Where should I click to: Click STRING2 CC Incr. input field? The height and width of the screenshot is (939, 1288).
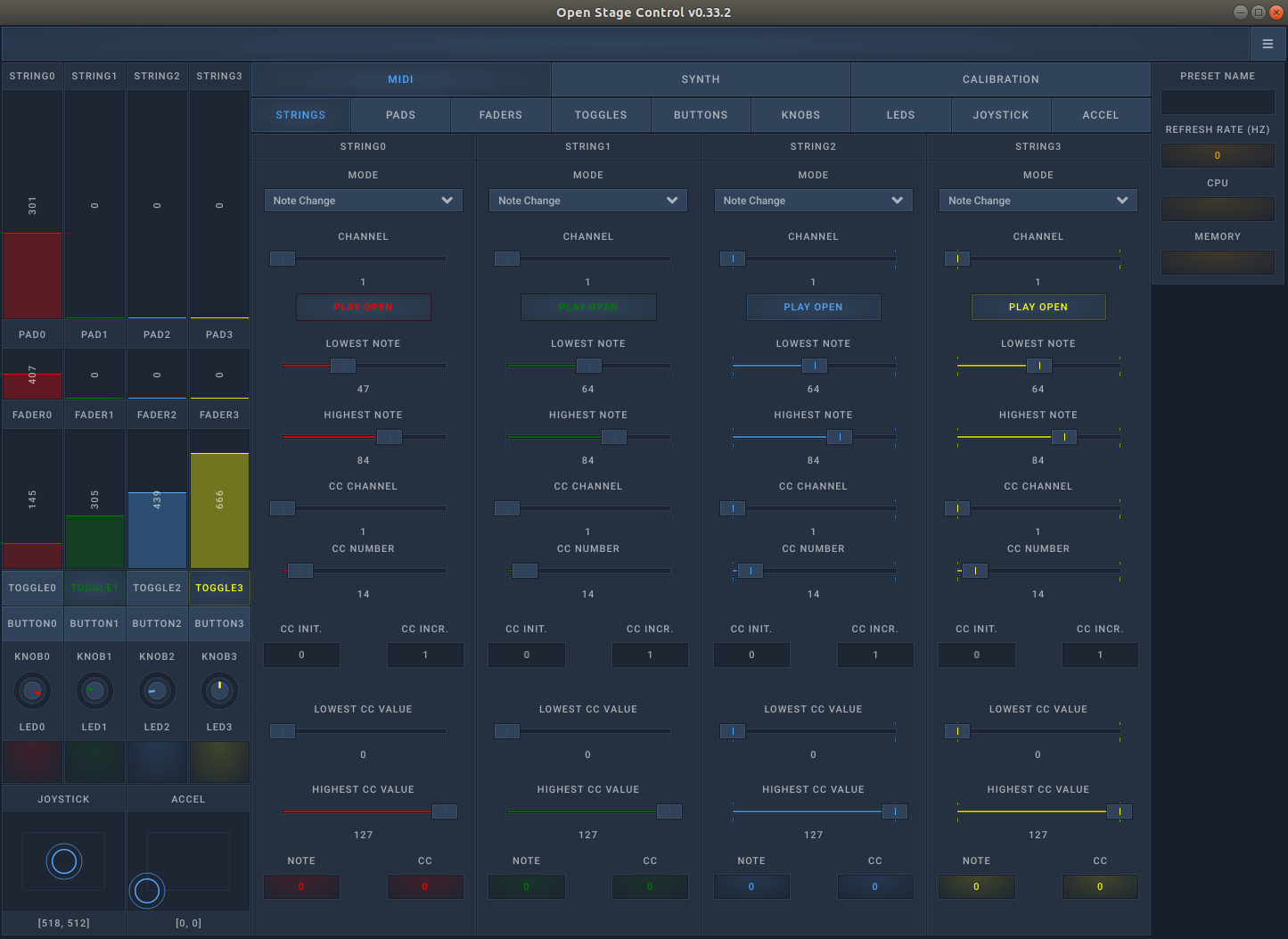click(x=875, y=655)
